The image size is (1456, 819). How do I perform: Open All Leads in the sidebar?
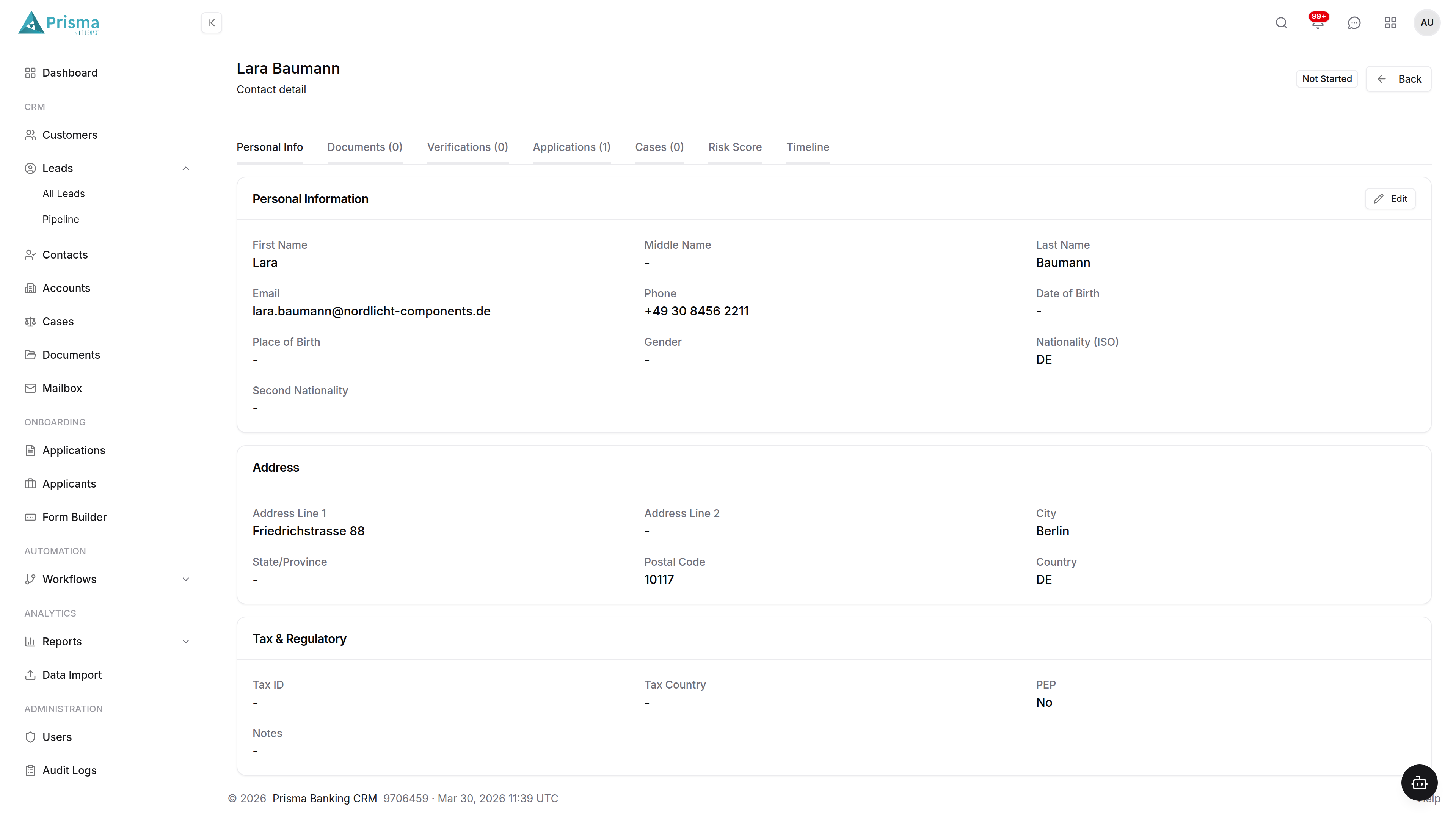pyautogui.click(x=63, y=194)
